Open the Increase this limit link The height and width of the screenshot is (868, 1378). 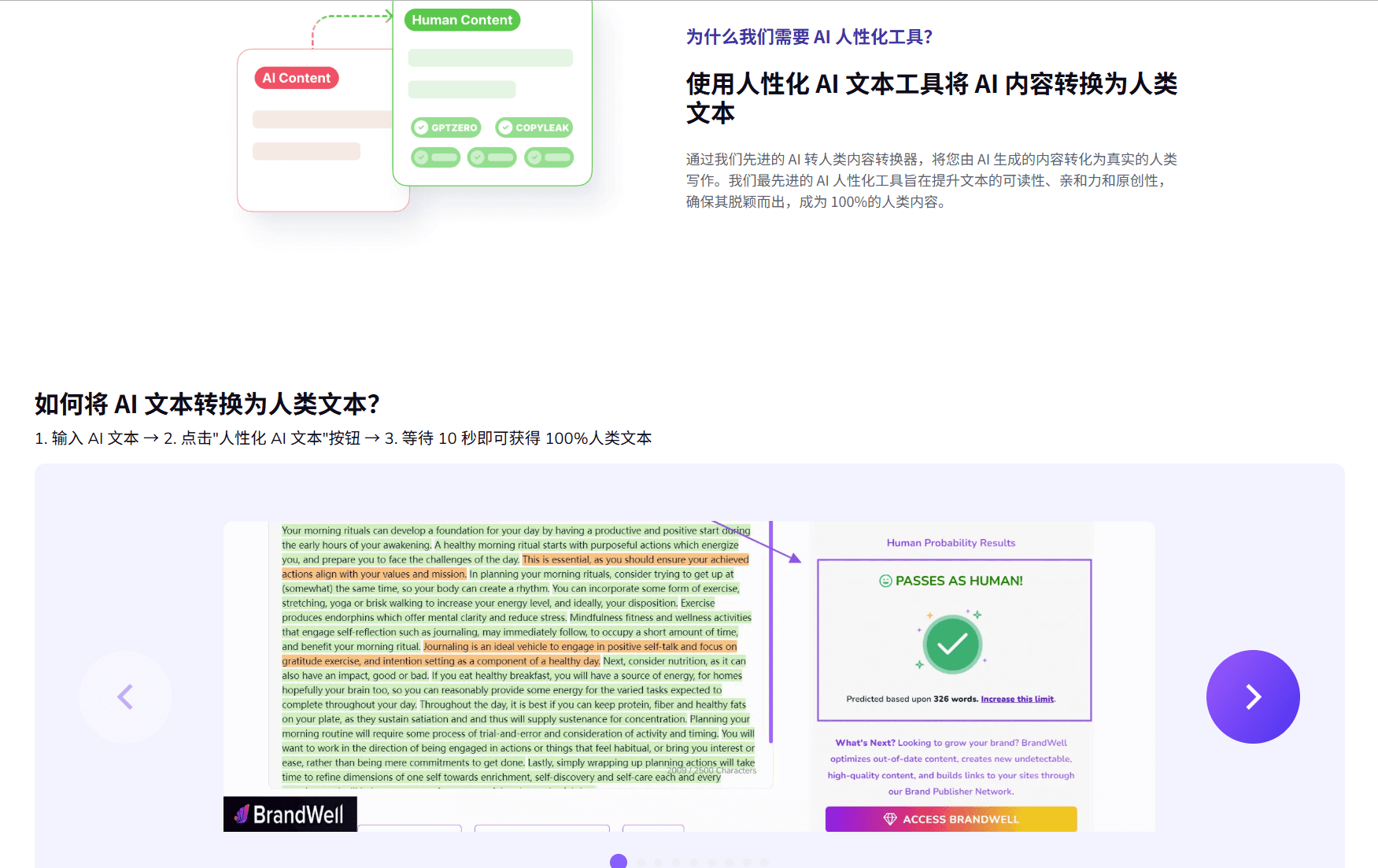[x=1018, y=699]
